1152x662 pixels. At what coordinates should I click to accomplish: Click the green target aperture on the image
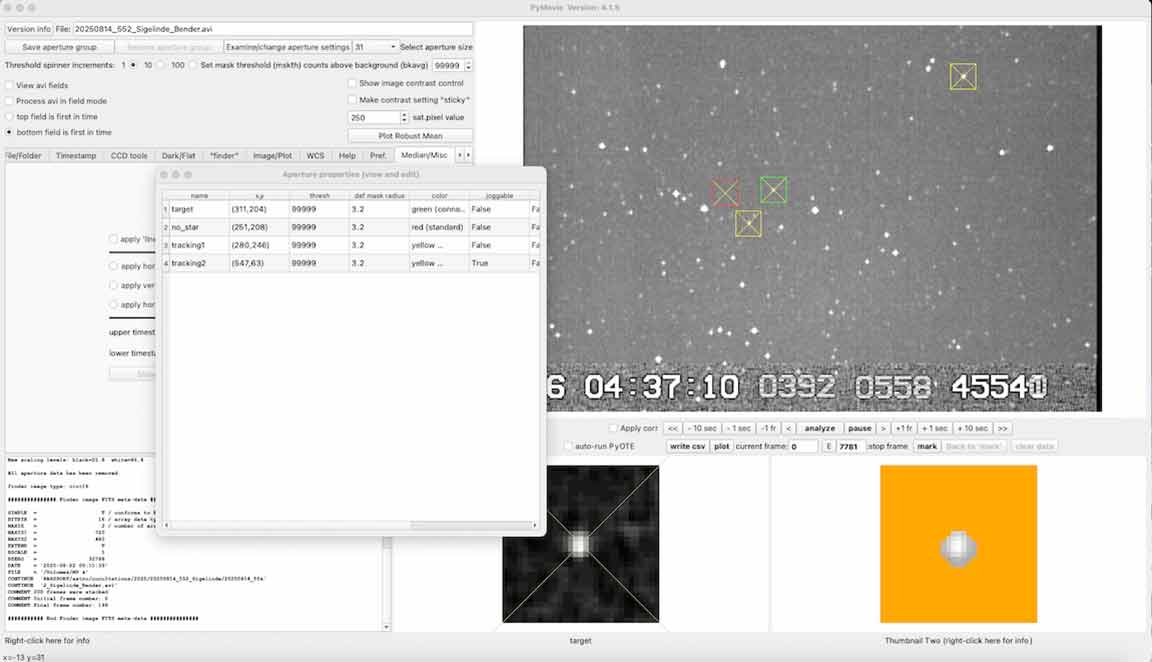coord(773,190)
